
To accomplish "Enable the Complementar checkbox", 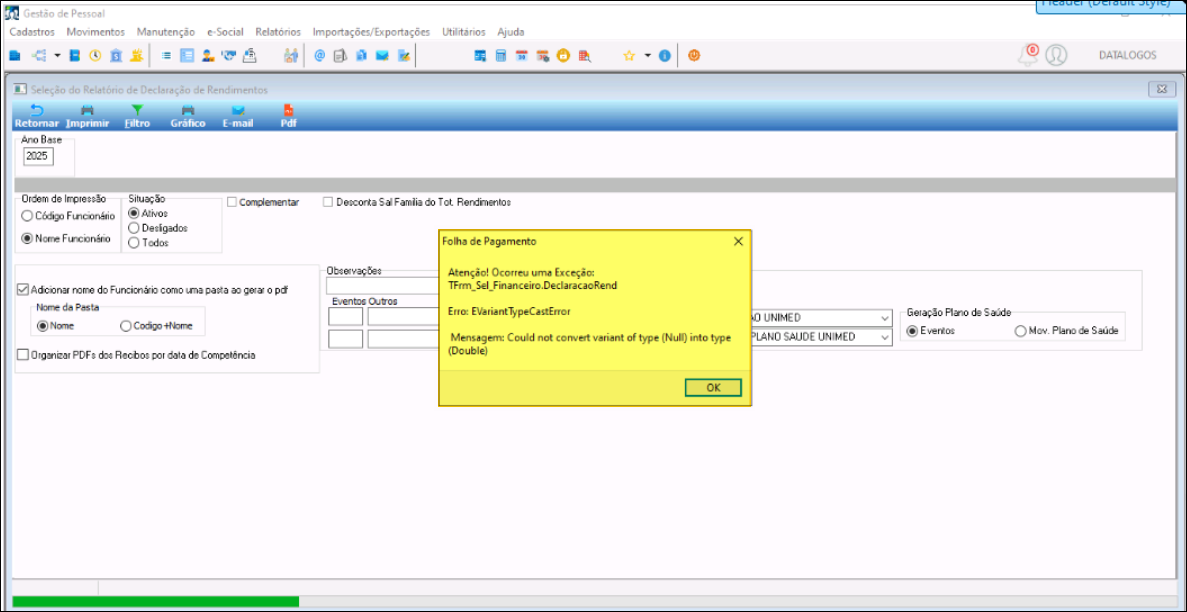I will click(232, 202).
